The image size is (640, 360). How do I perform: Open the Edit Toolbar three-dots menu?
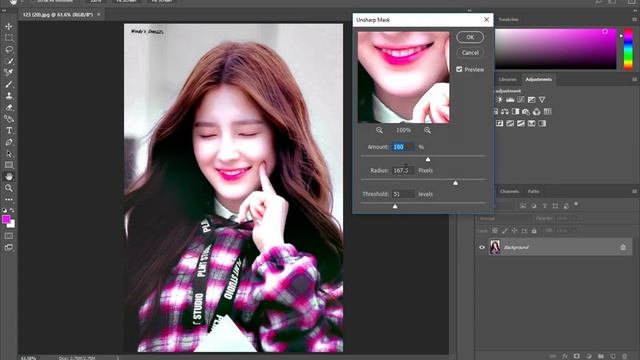[9, 200]
